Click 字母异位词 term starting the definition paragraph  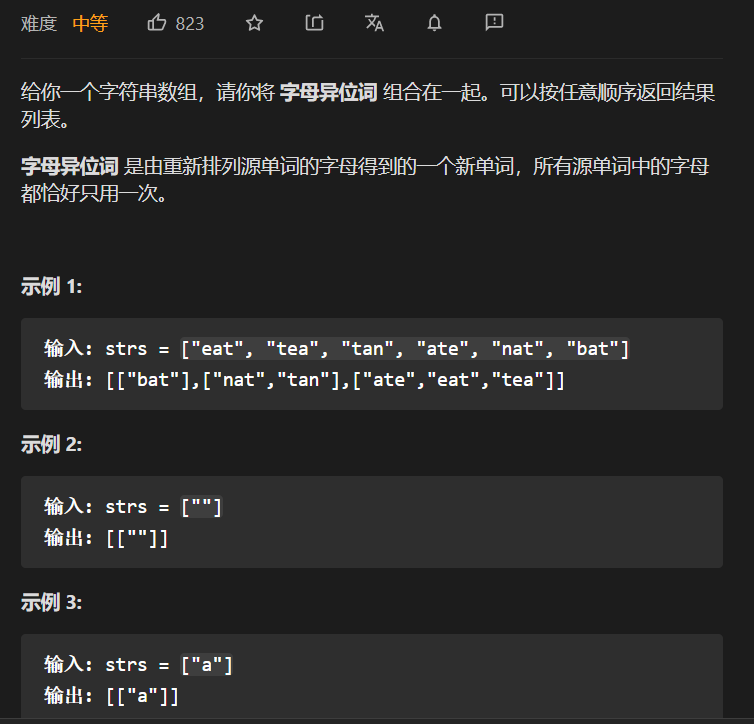tap(70, 166)
